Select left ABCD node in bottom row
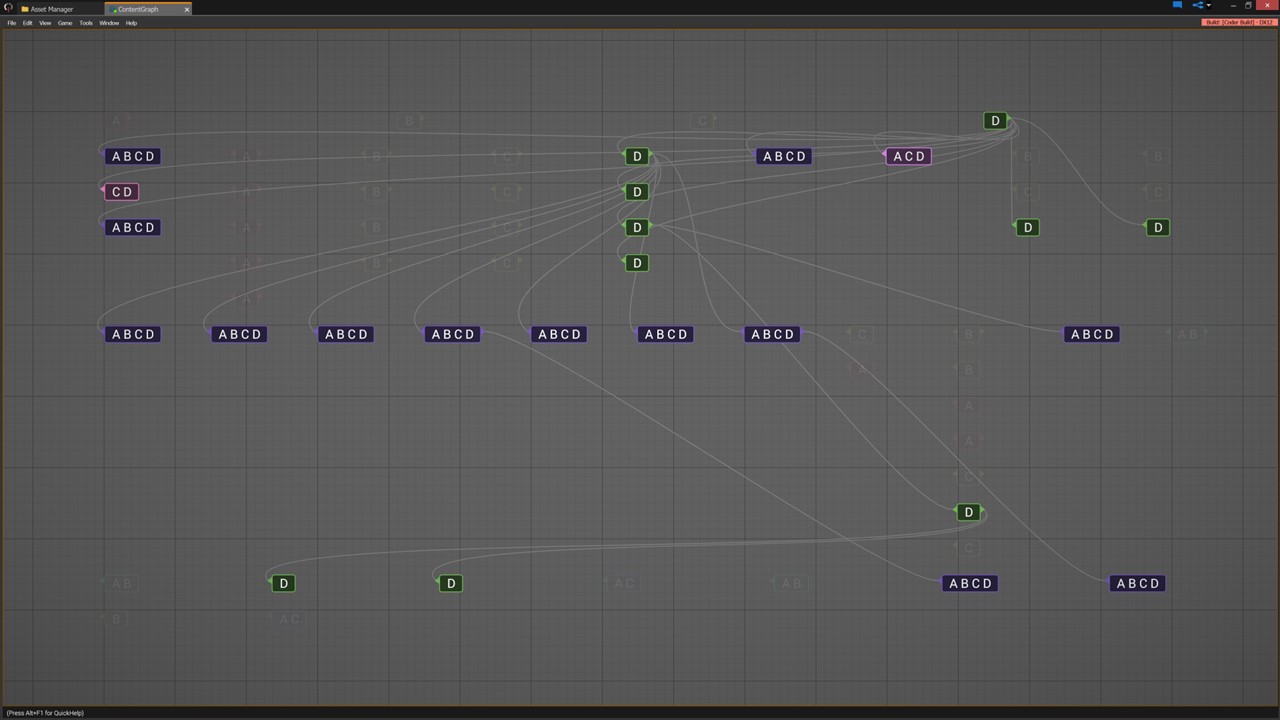The image size is (1280, 720). (970, 583)
